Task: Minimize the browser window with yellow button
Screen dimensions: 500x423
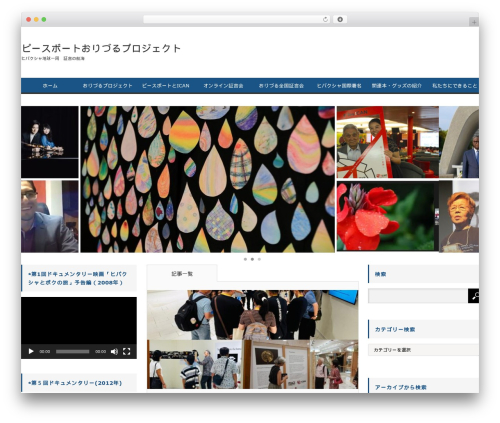Action: (x=36, y=19)
